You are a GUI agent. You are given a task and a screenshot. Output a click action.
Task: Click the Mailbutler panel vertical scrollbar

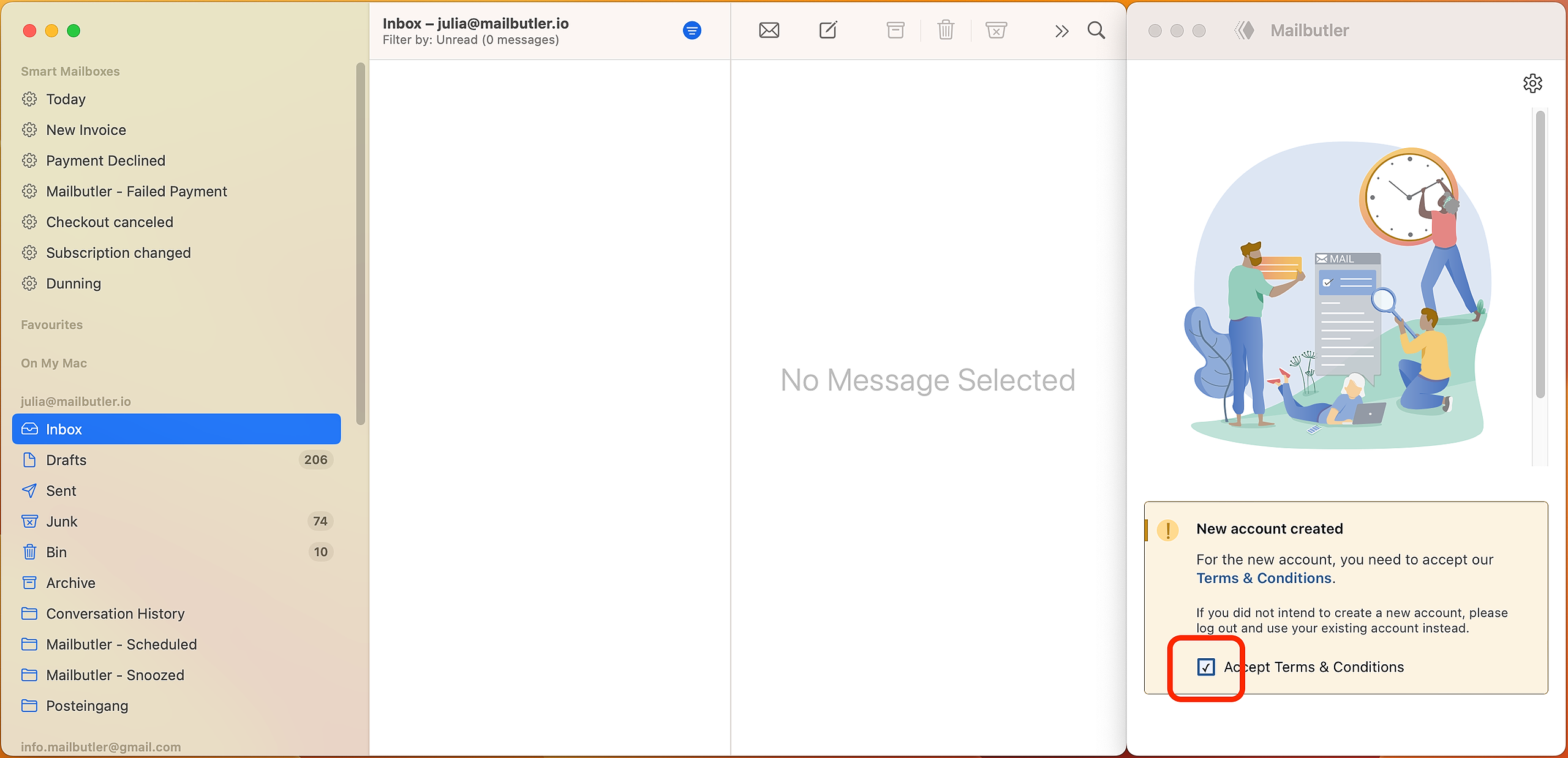click(1540, 254)
